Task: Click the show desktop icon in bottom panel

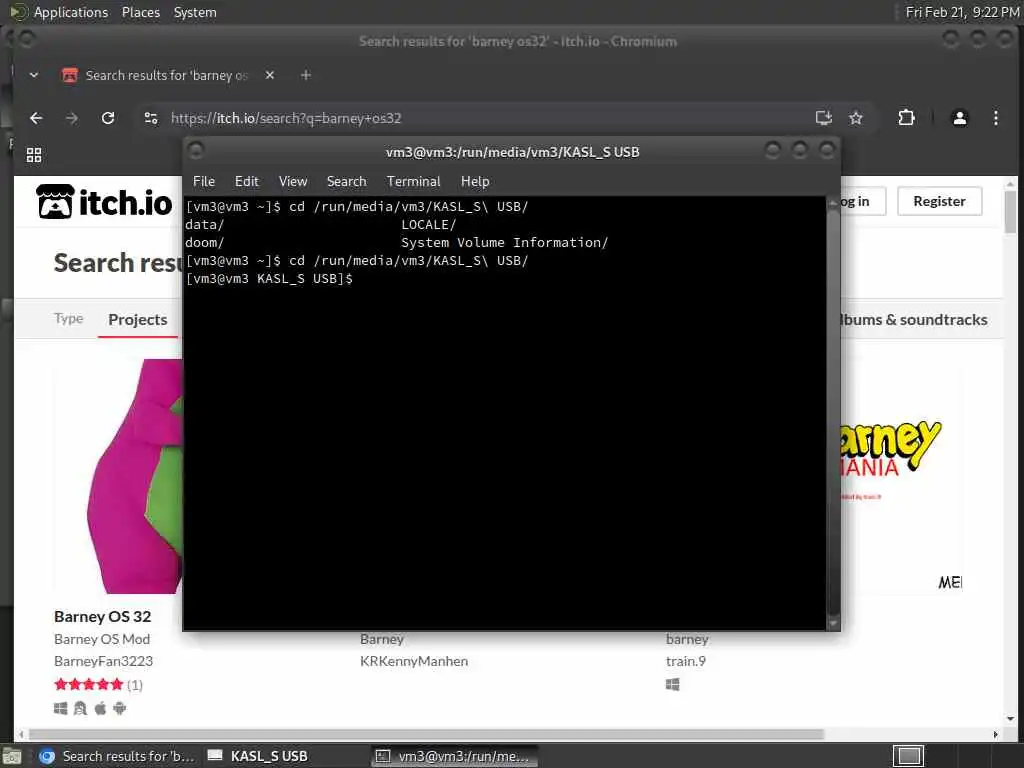Action: click(x=12, y=757)
